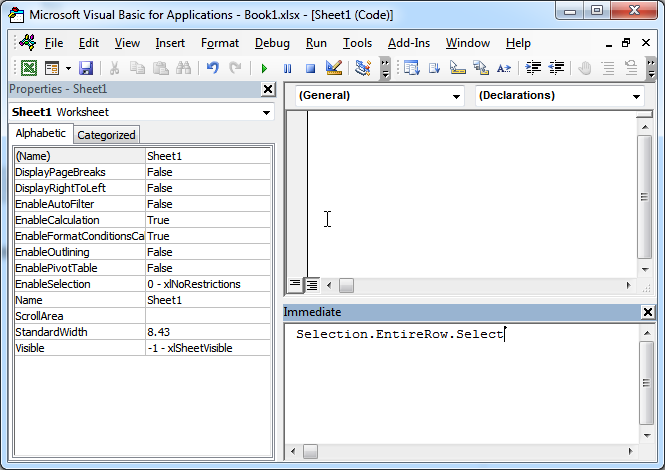Click the Immediate window vertical scrollbar thumb
This screenshot has width=665, height=470.
646,383
